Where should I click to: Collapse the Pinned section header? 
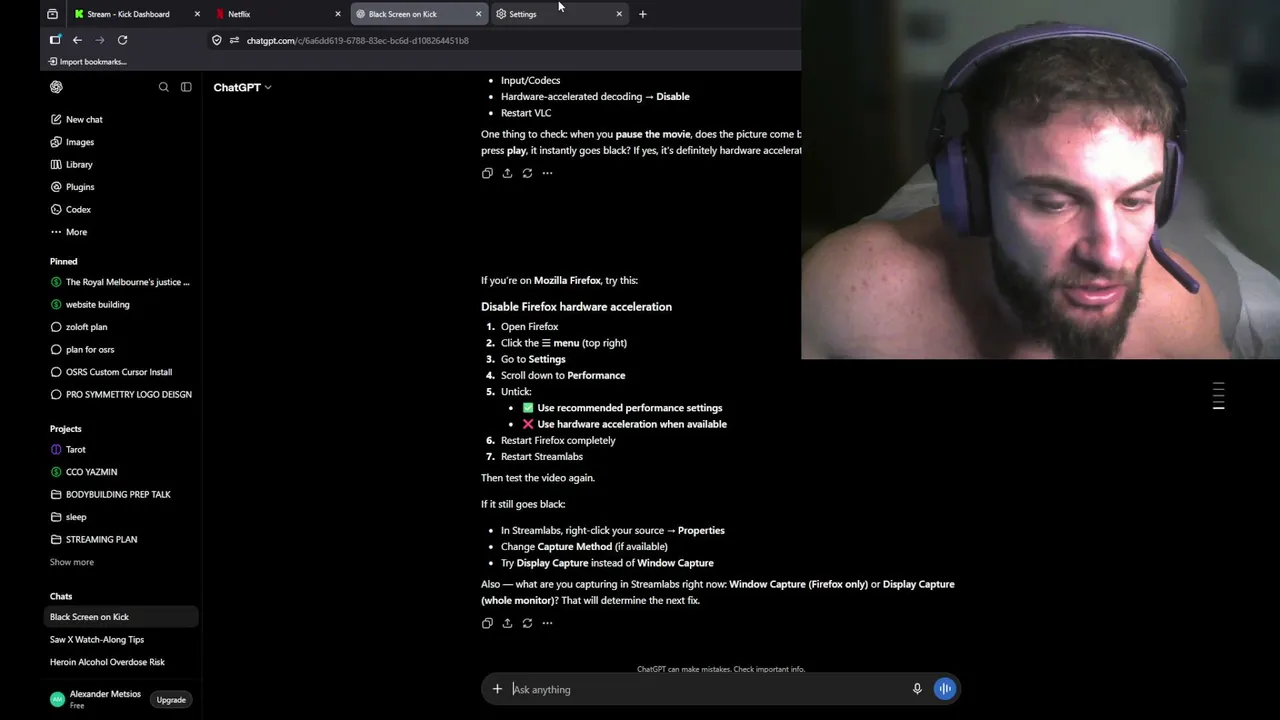coord(63,261)
